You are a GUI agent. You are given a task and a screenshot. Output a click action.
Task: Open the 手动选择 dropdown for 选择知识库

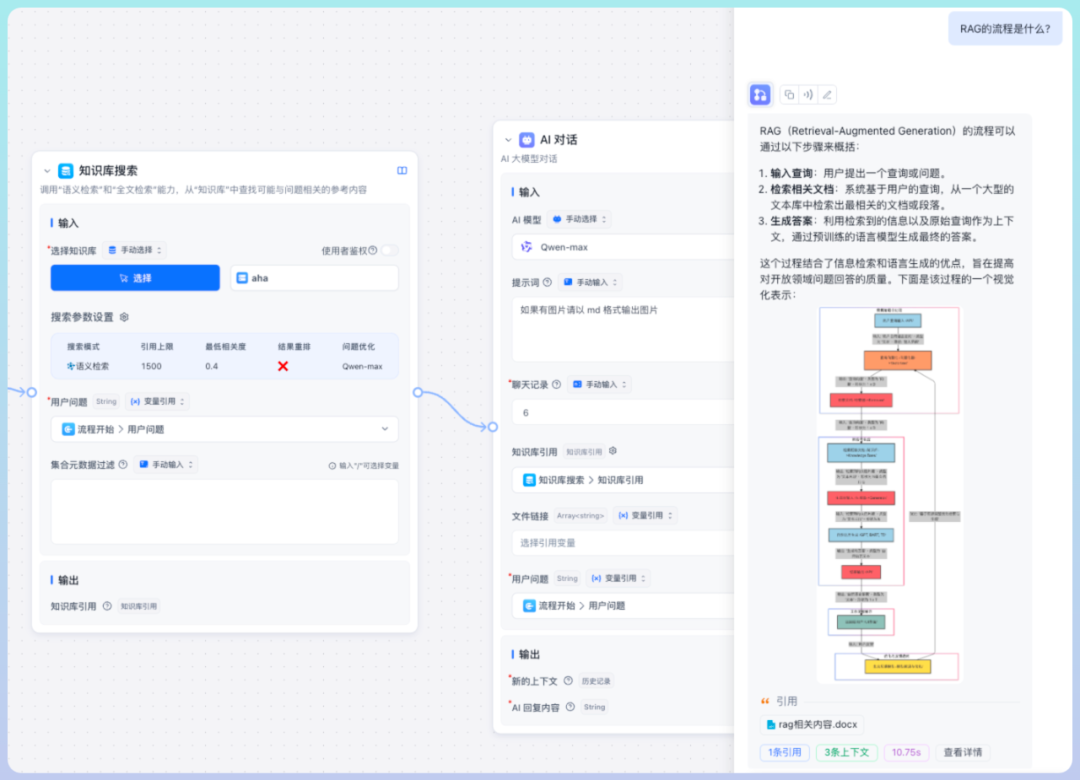[x=135, y=250]
